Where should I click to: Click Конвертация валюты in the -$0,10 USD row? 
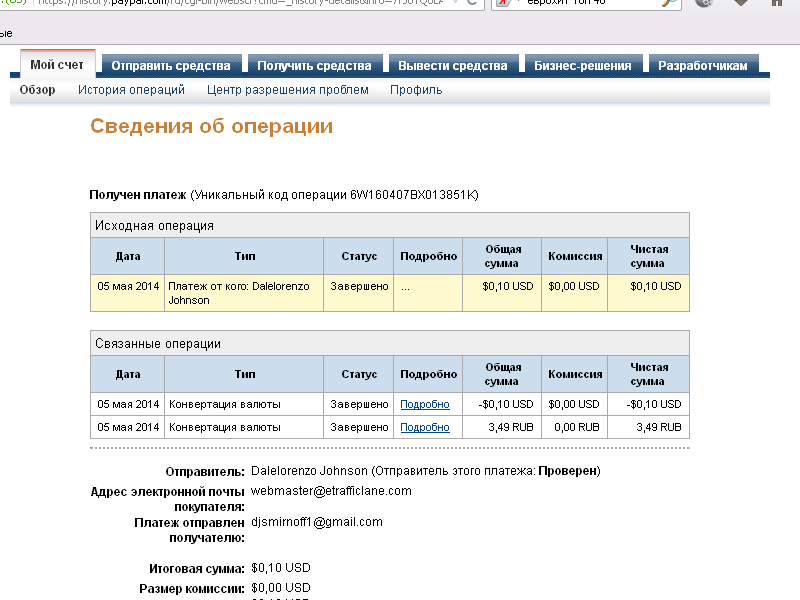(224, 404)
